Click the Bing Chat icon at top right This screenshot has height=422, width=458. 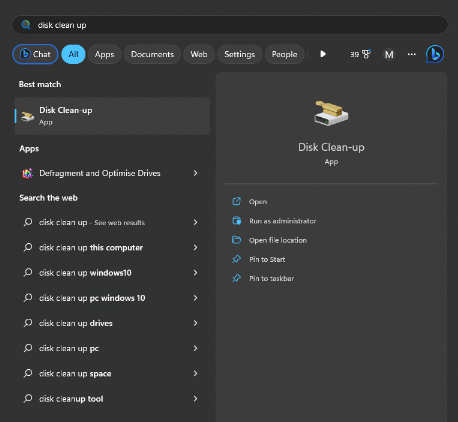435,54
